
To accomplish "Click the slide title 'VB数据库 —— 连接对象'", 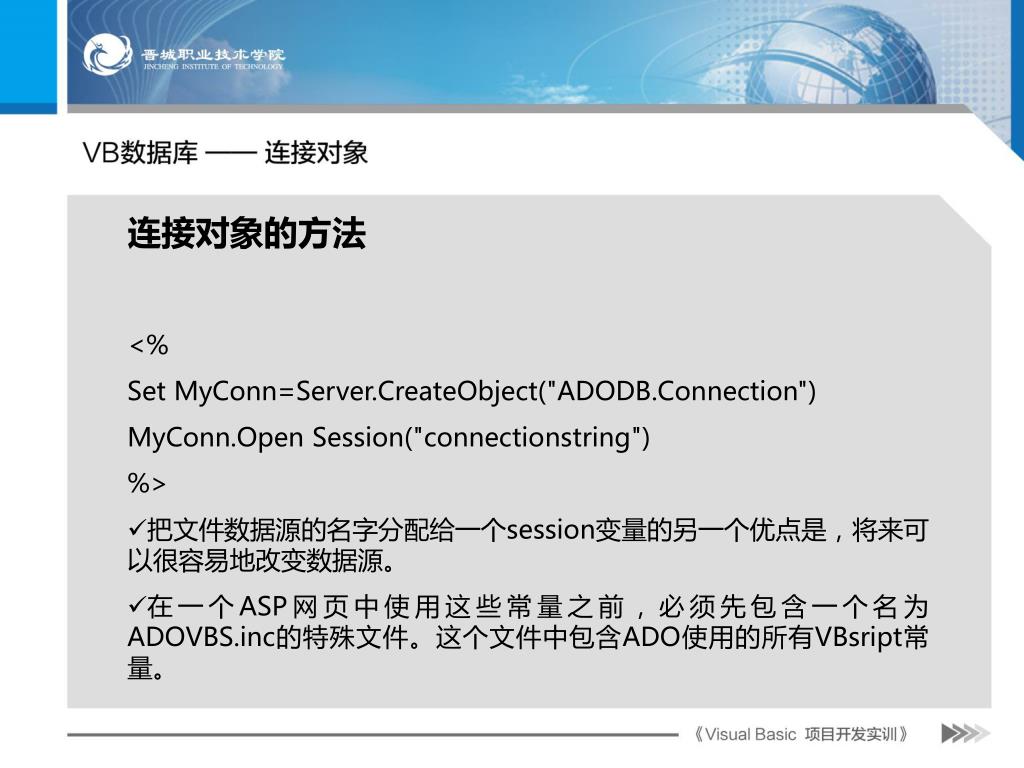I will (x=225, y=153).
